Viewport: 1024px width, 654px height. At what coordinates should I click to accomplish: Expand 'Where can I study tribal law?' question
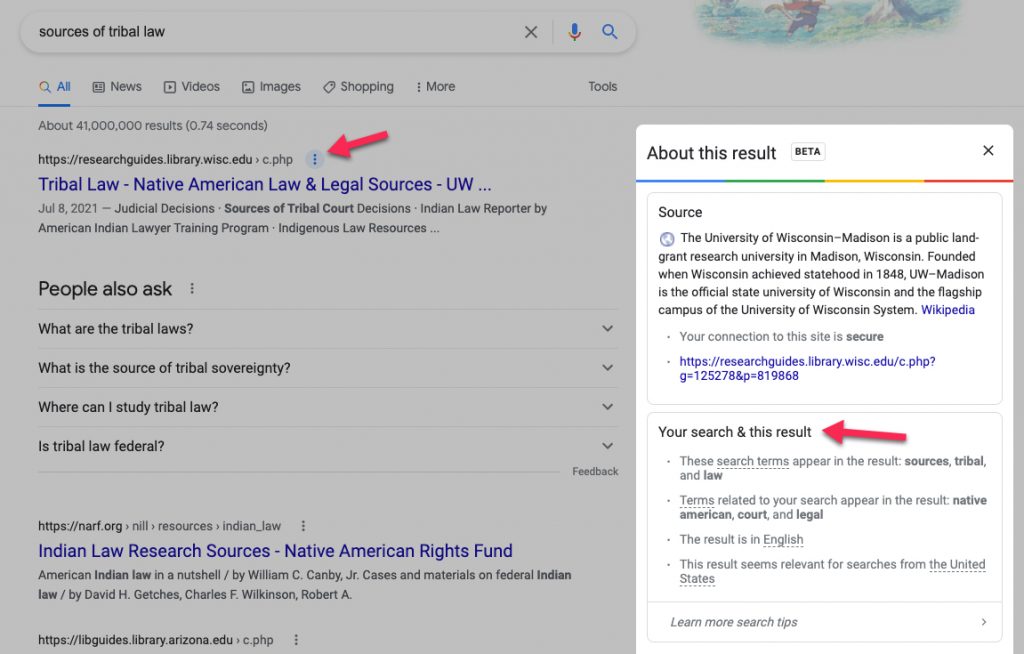click(328, 407)
